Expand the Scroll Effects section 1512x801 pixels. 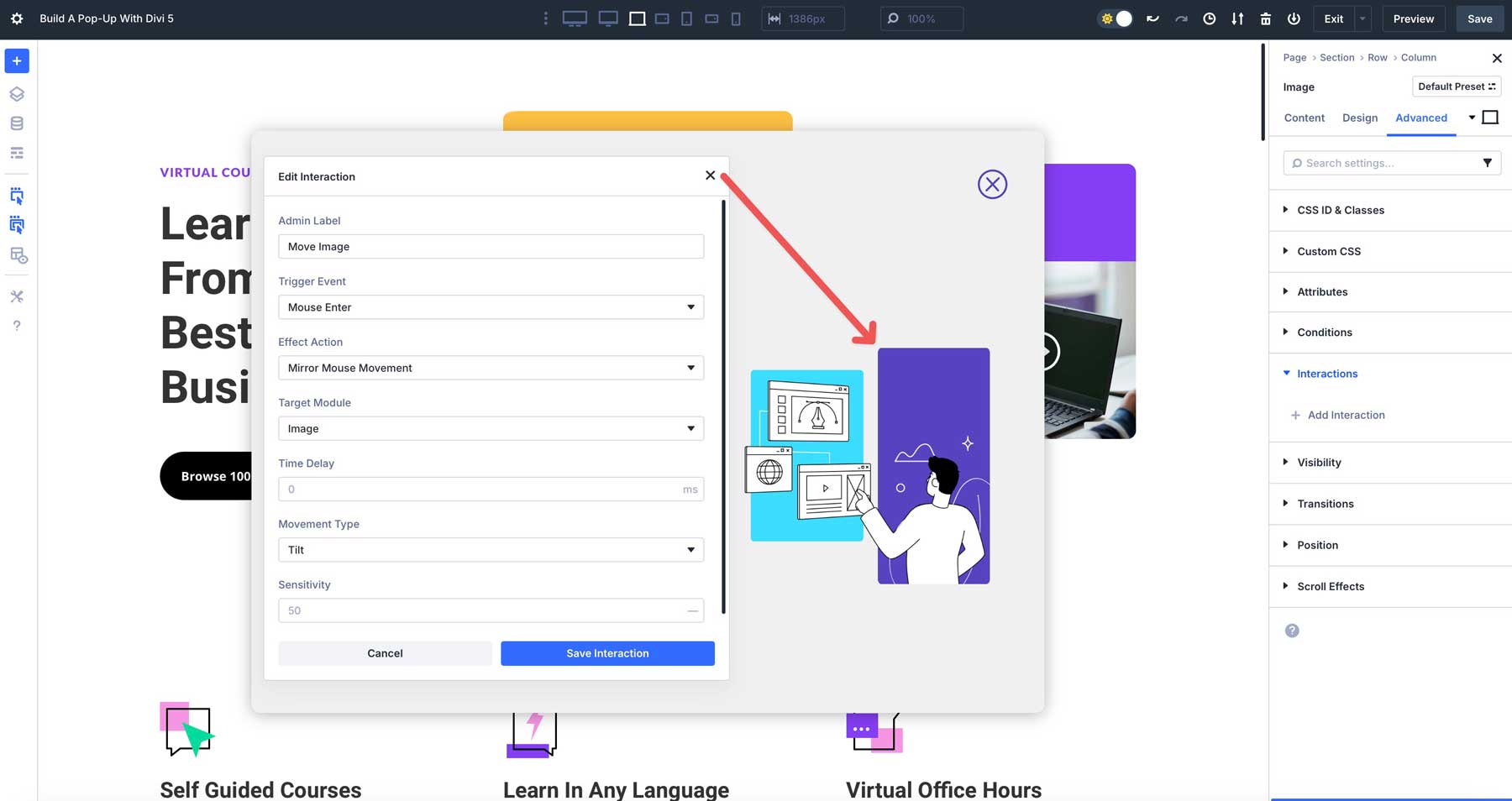1331,586
